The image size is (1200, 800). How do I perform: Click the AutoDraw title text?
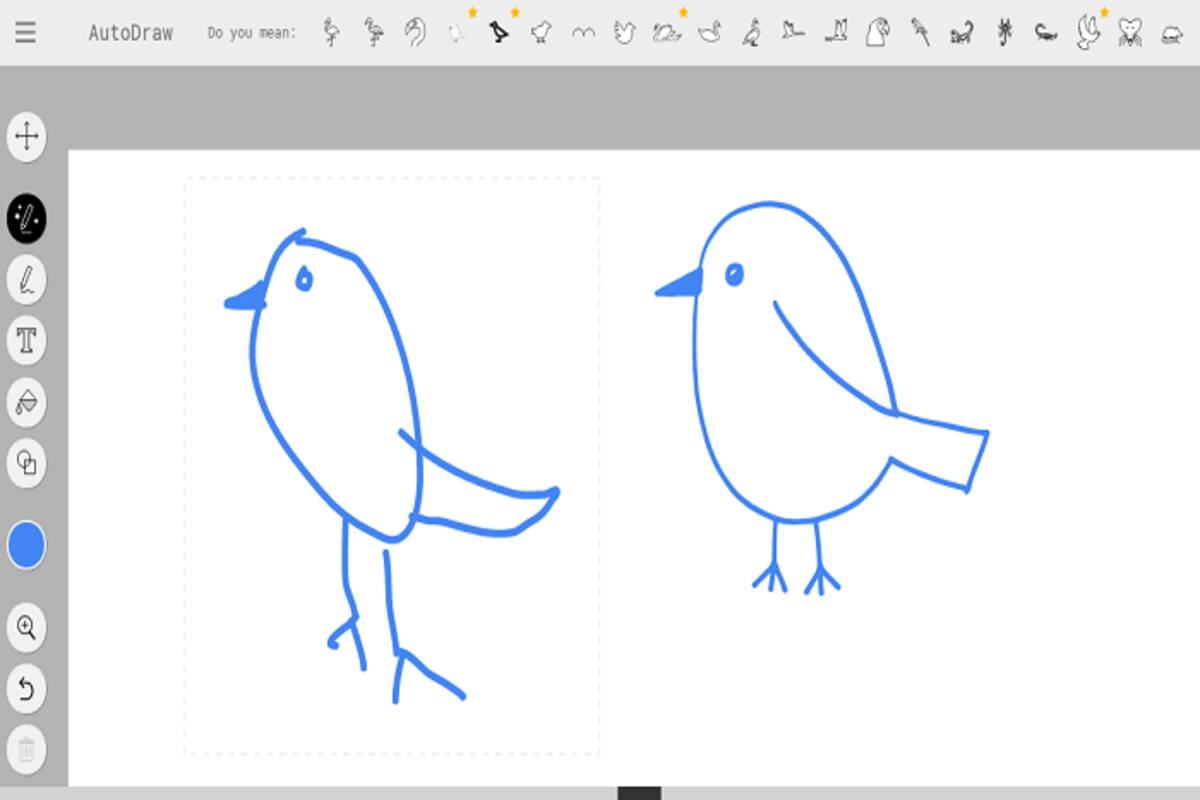click(130, 33)
